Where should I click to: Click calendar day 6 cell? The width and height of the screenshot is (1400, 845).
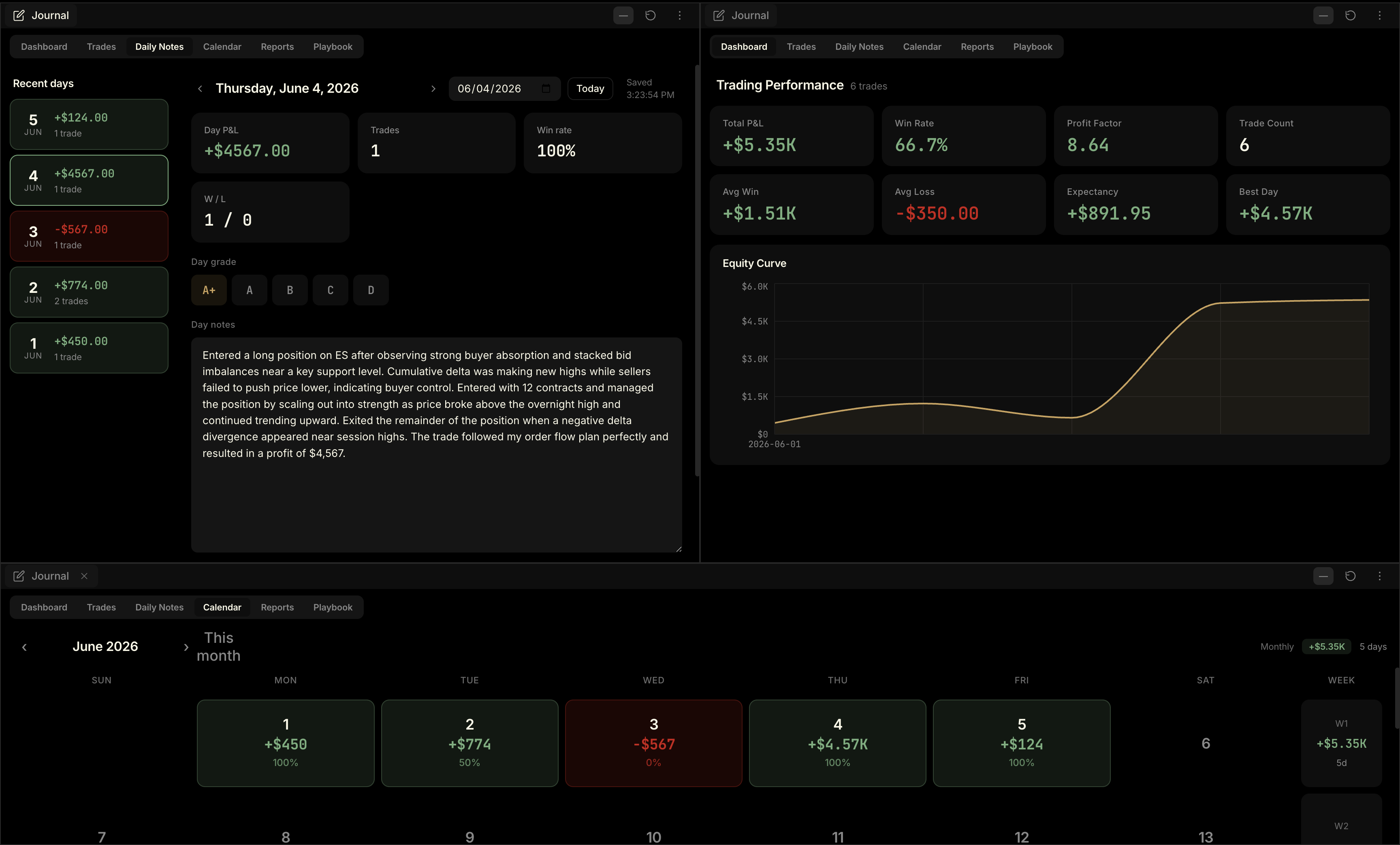coord(1206,743)
